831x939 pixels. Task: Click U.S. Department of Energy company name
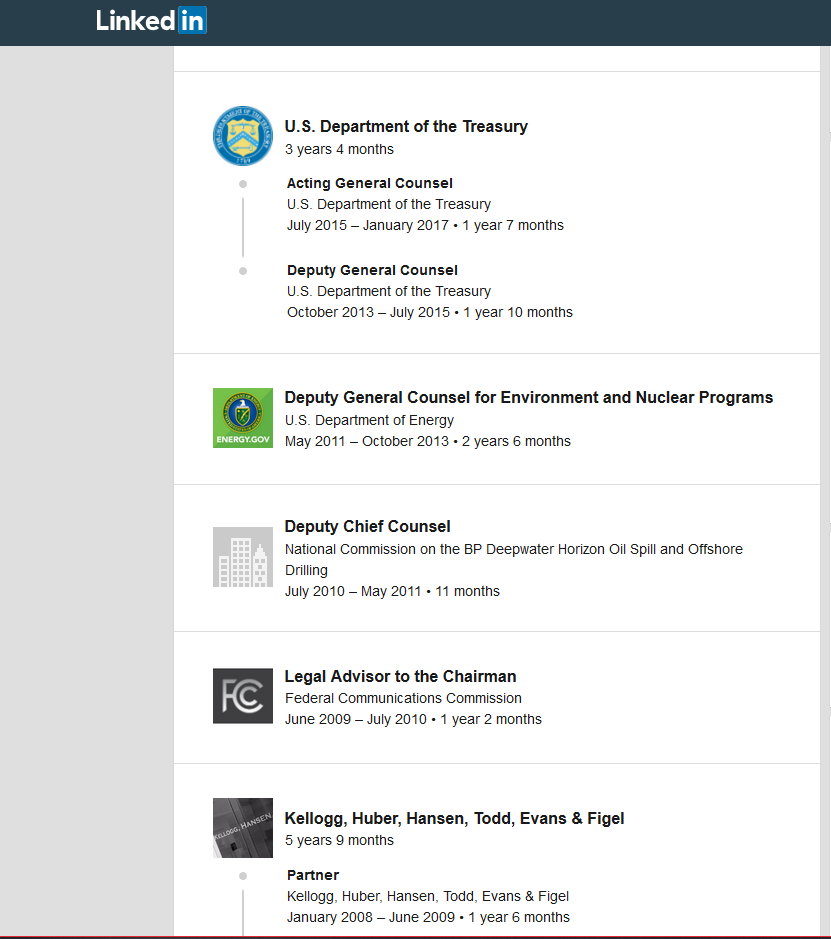click(369, 420)
